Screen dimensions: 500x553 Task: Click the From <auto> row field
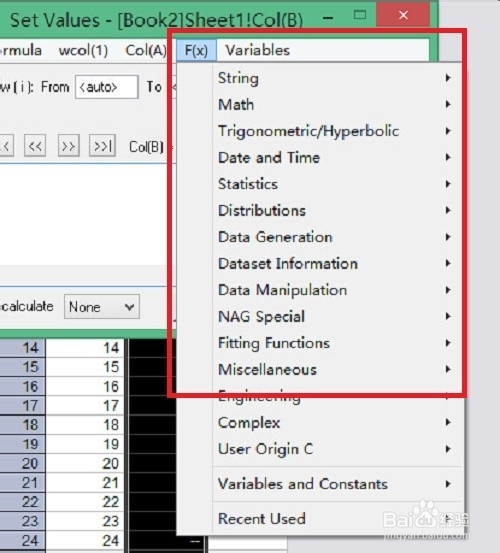click(x=106, y=87)
